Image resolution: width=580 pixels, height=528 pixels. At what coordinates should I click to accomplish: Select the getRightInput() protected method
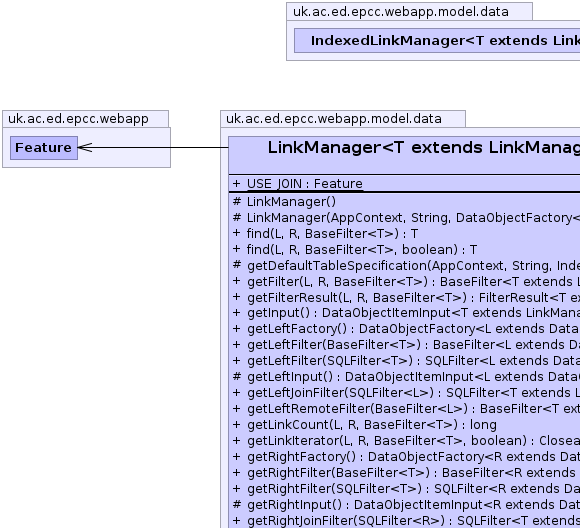tap(406, 505)
